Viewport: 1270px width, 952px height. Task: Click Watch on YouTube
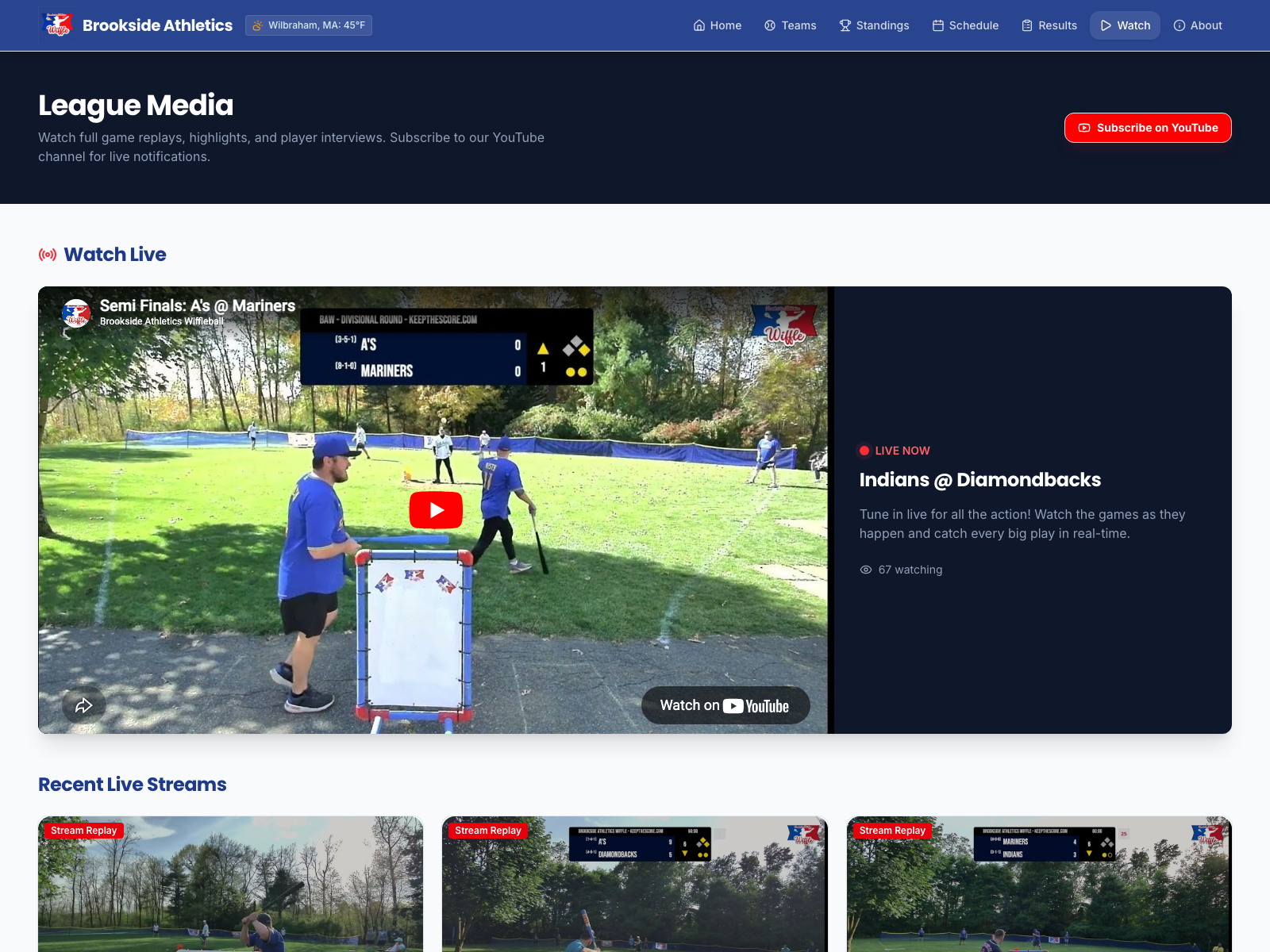(x=725, y=705)
